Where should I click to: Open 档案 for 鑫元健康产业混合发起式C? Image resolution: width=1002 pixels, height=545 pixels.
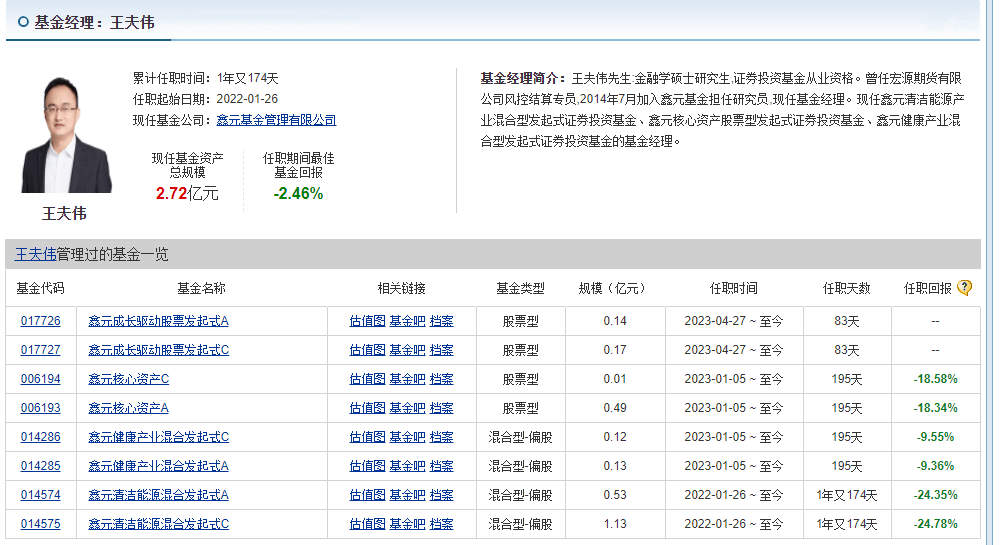(x=441, y=437)
